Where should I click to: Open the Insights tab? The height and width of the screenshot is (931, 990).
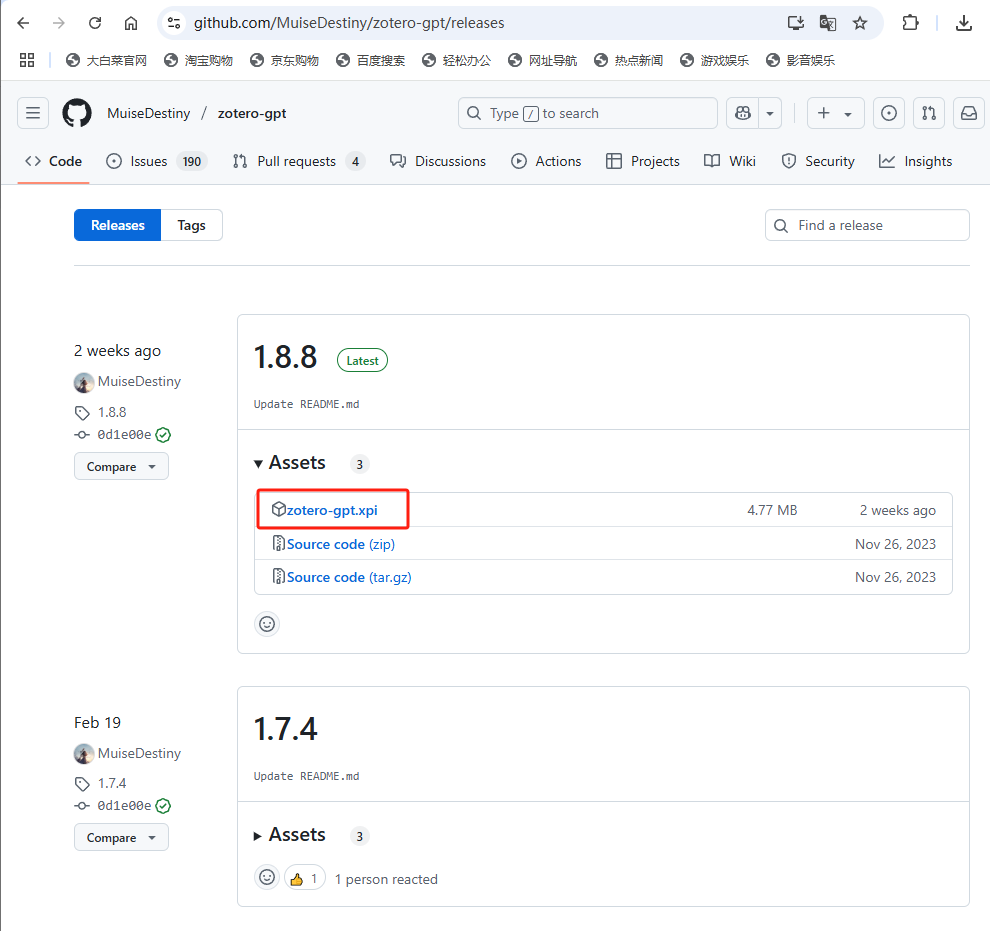click(915, 162)
